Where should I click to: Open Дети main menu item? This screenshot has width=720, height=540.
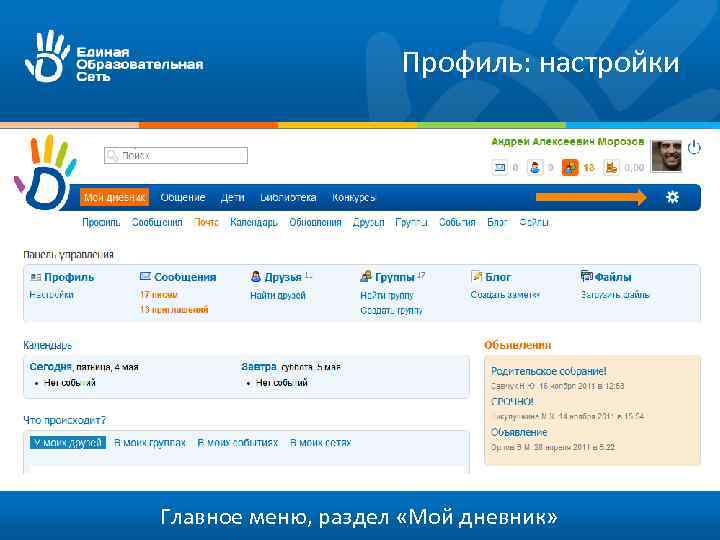tap(232, 197)
